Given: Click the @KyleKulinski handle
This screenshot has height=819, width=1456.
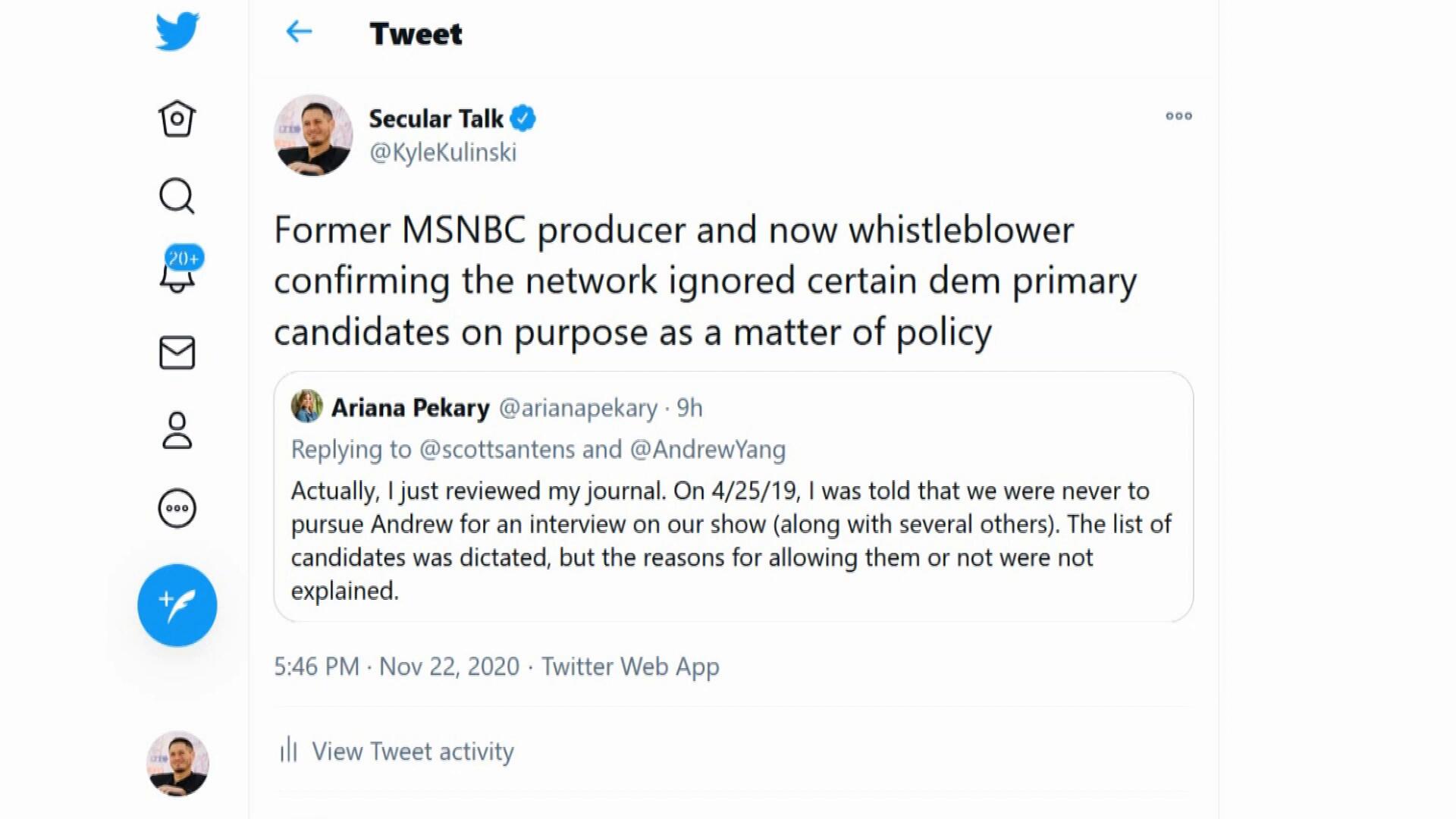Looking at the screenshot, I should tap(443, 152).
